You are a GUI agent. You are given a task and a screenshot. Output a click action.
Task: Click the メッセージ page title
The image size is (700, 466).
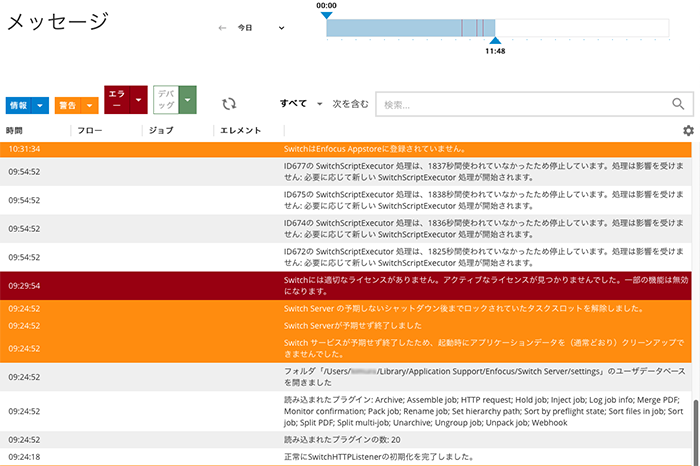coord(58,21)
